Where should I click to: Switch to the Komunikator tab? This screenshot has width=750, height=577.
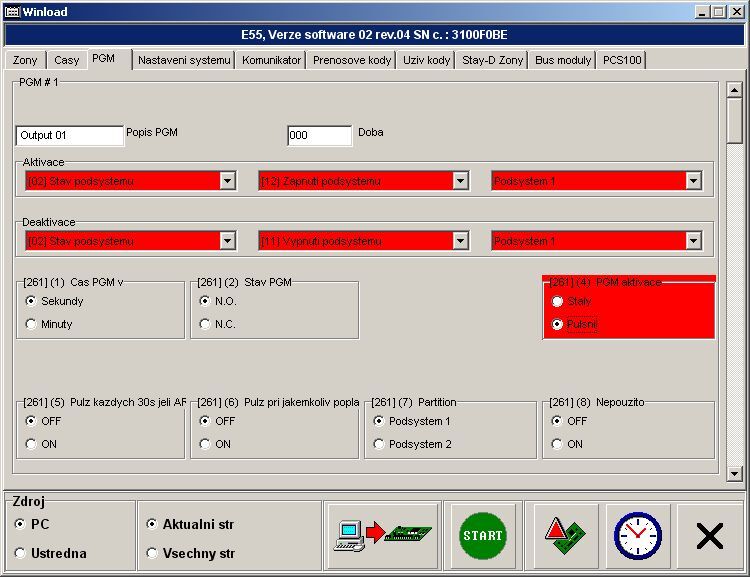[271, 60]
